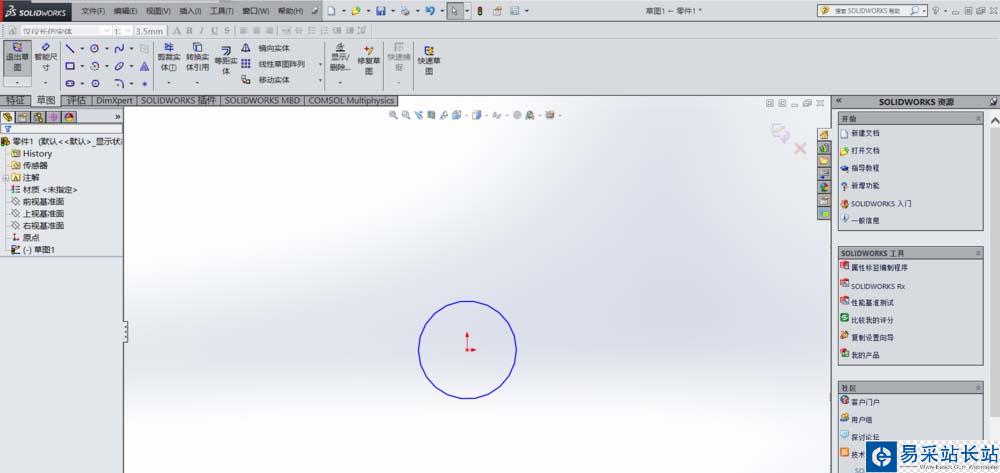Click Mirror Entities (镜向实体) tool
Image resolution: width=1000 pixels, height=473 pixels.
click(x=265, y=48)
